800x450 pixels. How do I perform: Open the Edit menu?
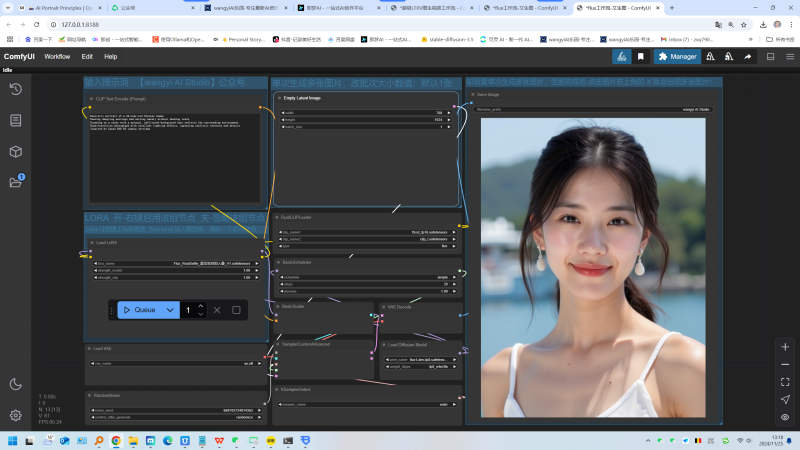[87, 57]
